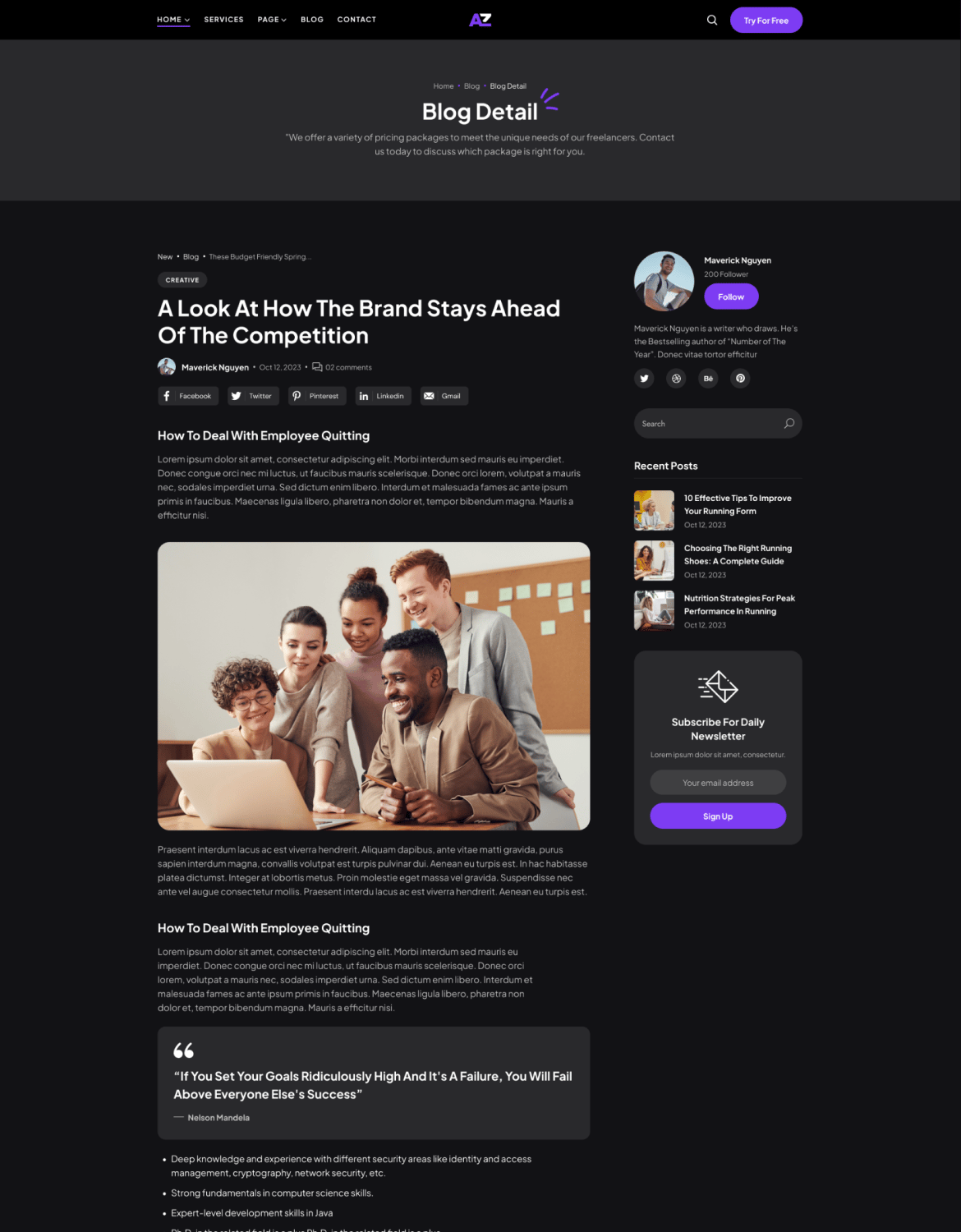Open the Nutrition Strategies post thumbnail

654,610
